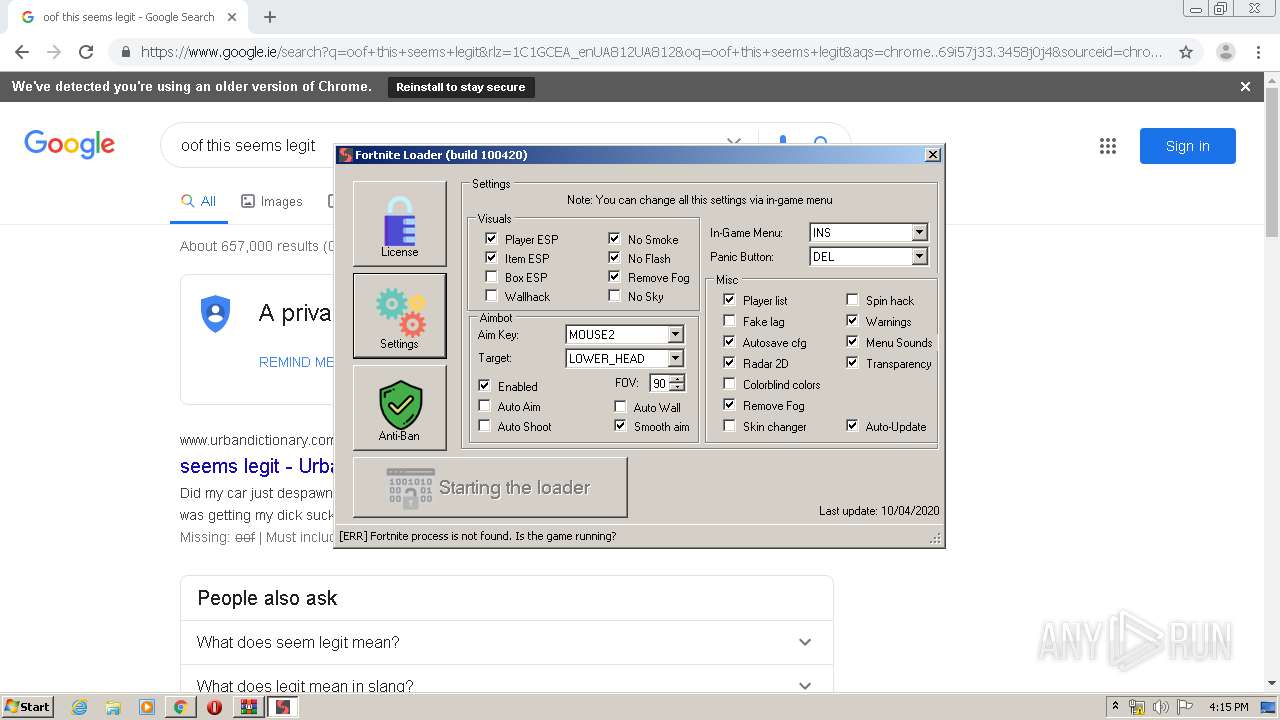Select the Settings gears icon button

click(399, 315)
